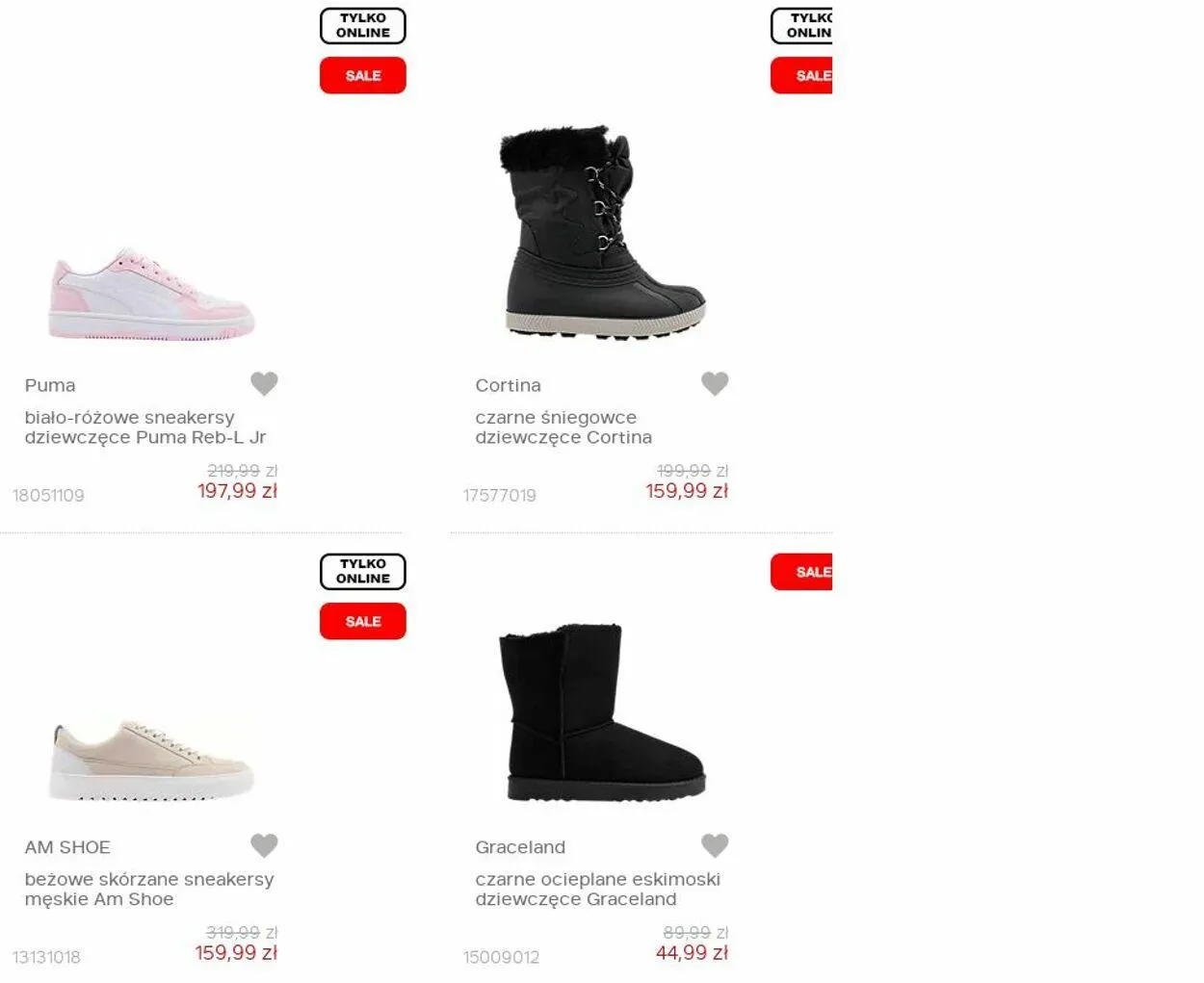1204x983 pixels.
Task: Open beige AM SHOE sneaker image
Action: click(151, 759)
